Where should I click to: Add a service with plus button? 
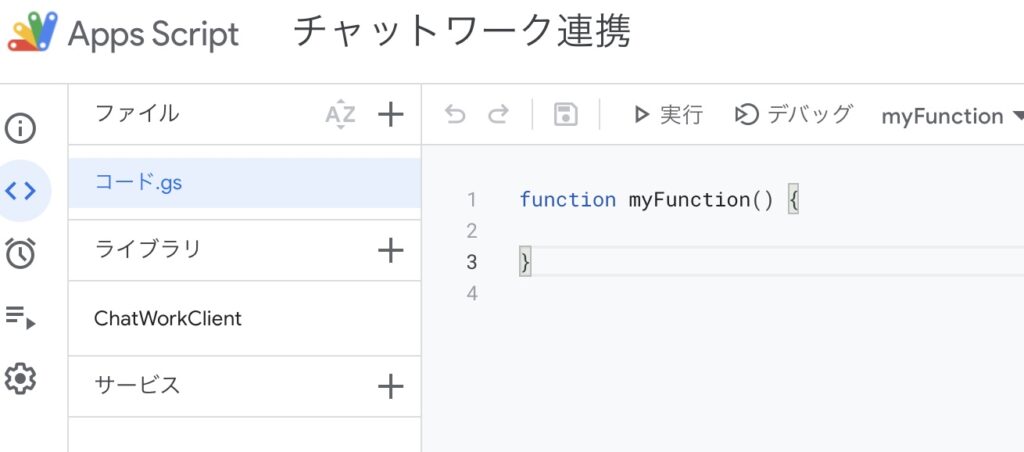click(x=390, y=386)
